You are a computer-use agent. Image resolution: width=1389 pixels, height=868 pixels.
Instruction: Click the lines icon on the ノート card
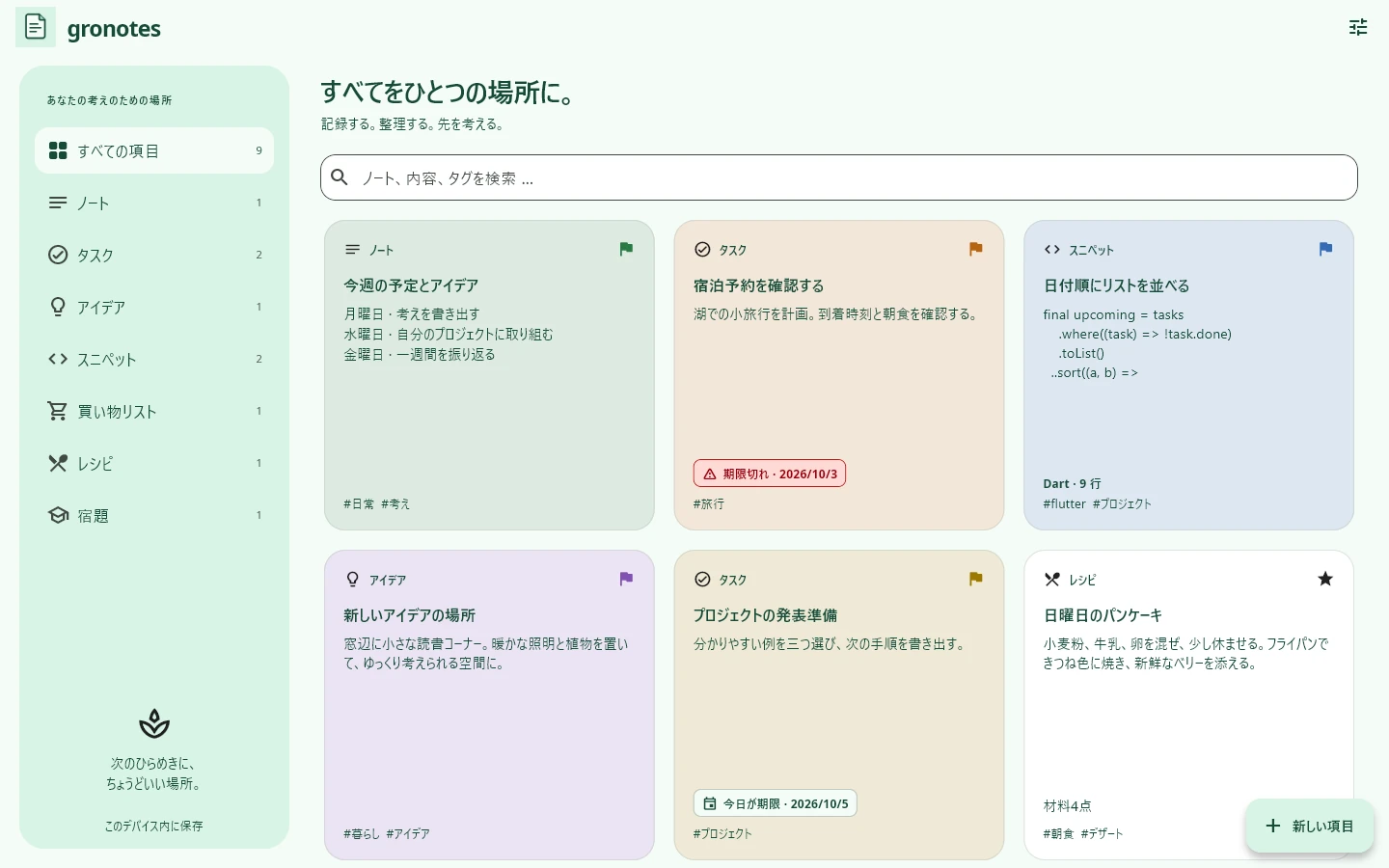(x=353, y=250)
